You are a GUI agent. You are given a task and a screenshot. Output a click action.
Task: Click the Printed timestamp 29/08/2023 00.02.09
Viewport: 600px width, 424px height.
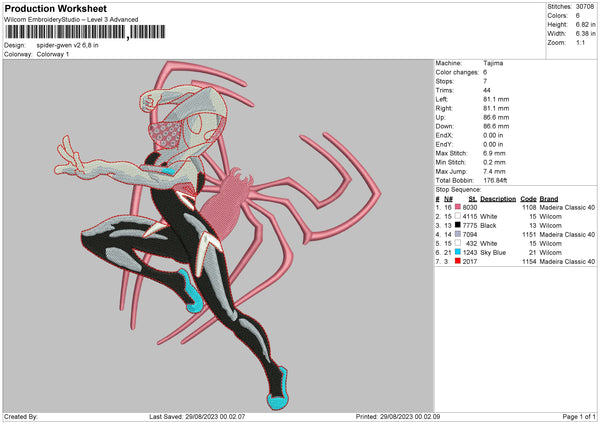point(410,416)
